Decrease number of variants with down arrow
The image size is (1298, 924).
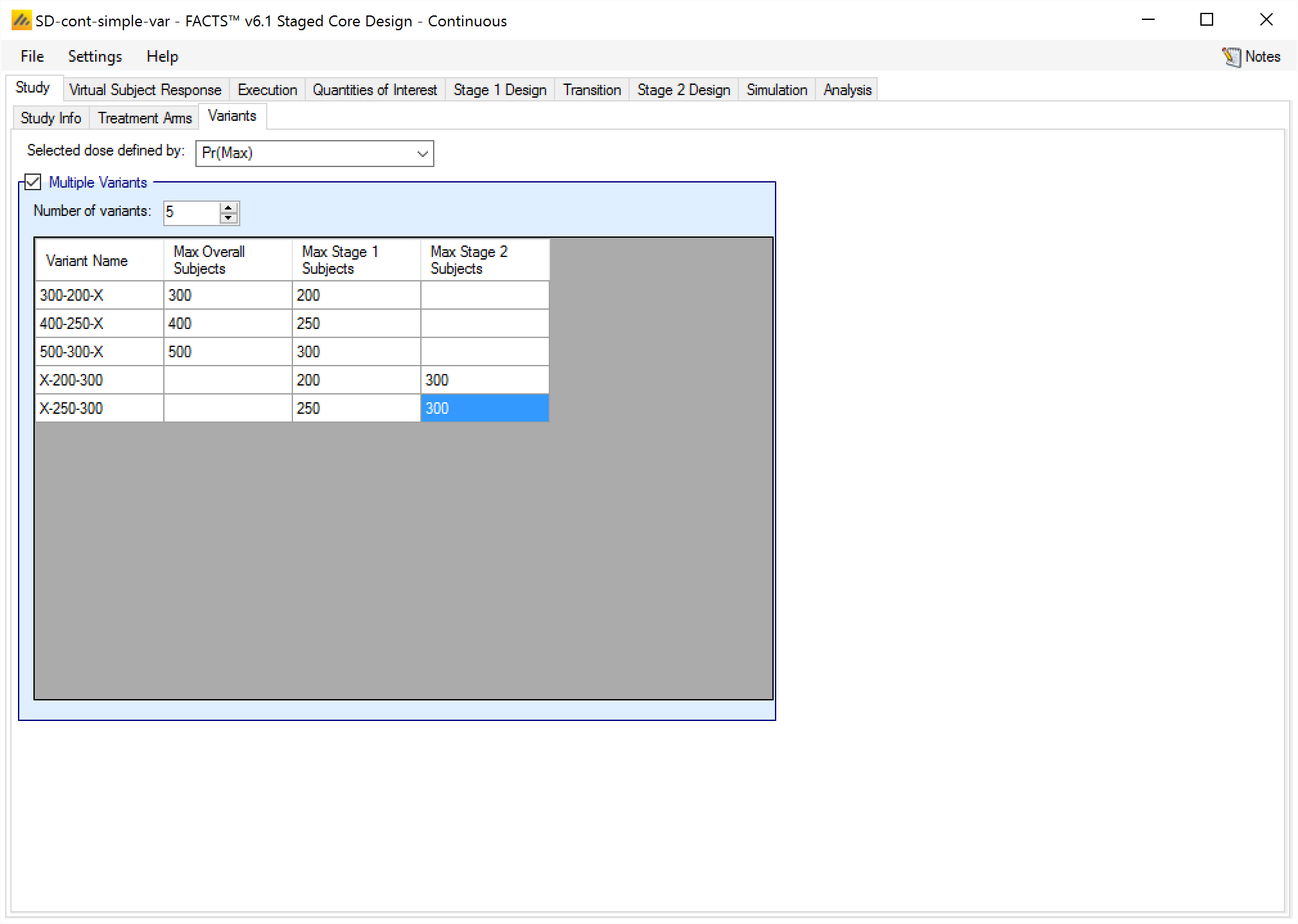(x=229, y=218)
